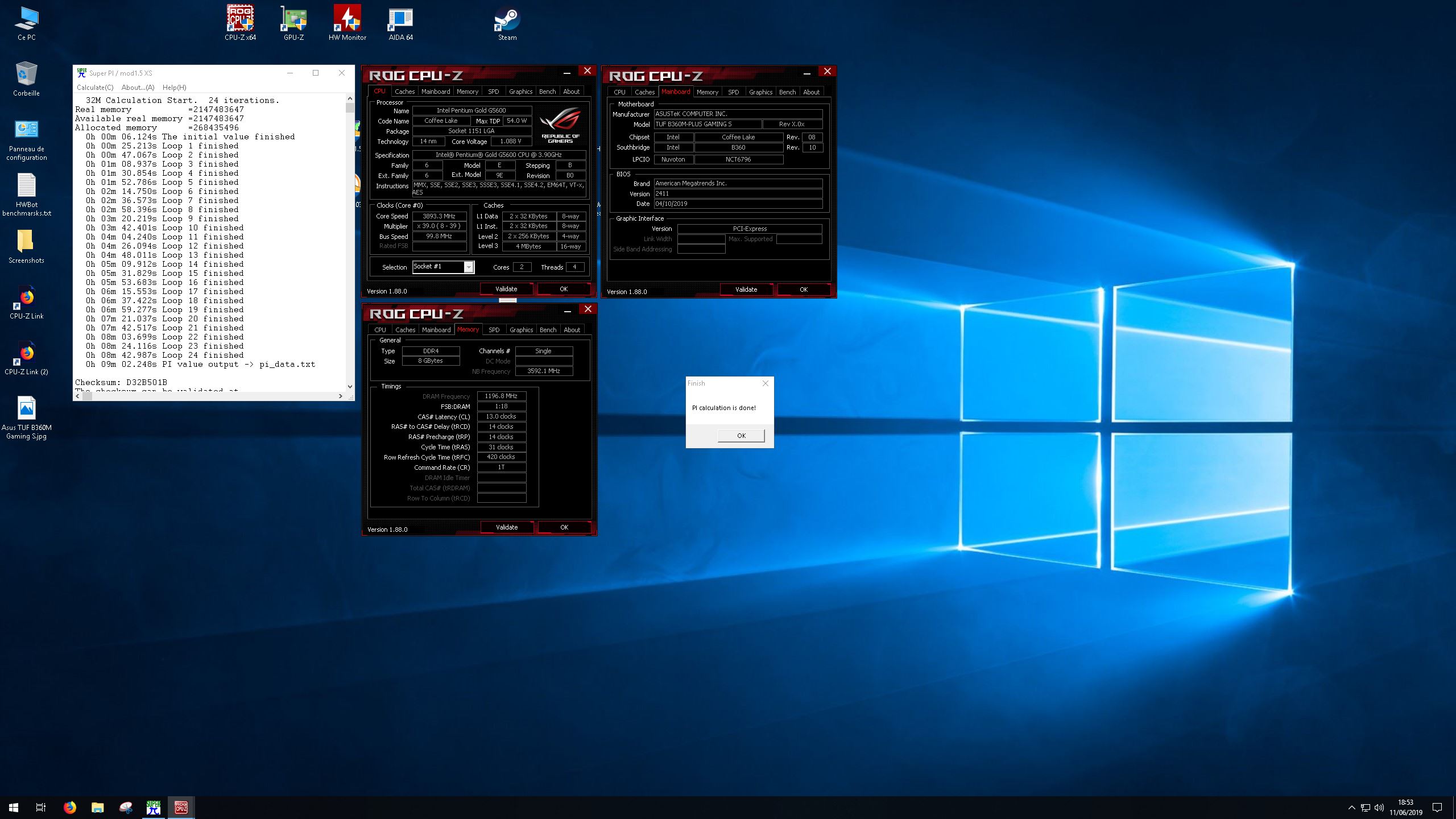Image resolution: width=1456 pixels, height=819 pixels.
Task: Select Steam desktop shortcut
Action: (x=507, y=24)
